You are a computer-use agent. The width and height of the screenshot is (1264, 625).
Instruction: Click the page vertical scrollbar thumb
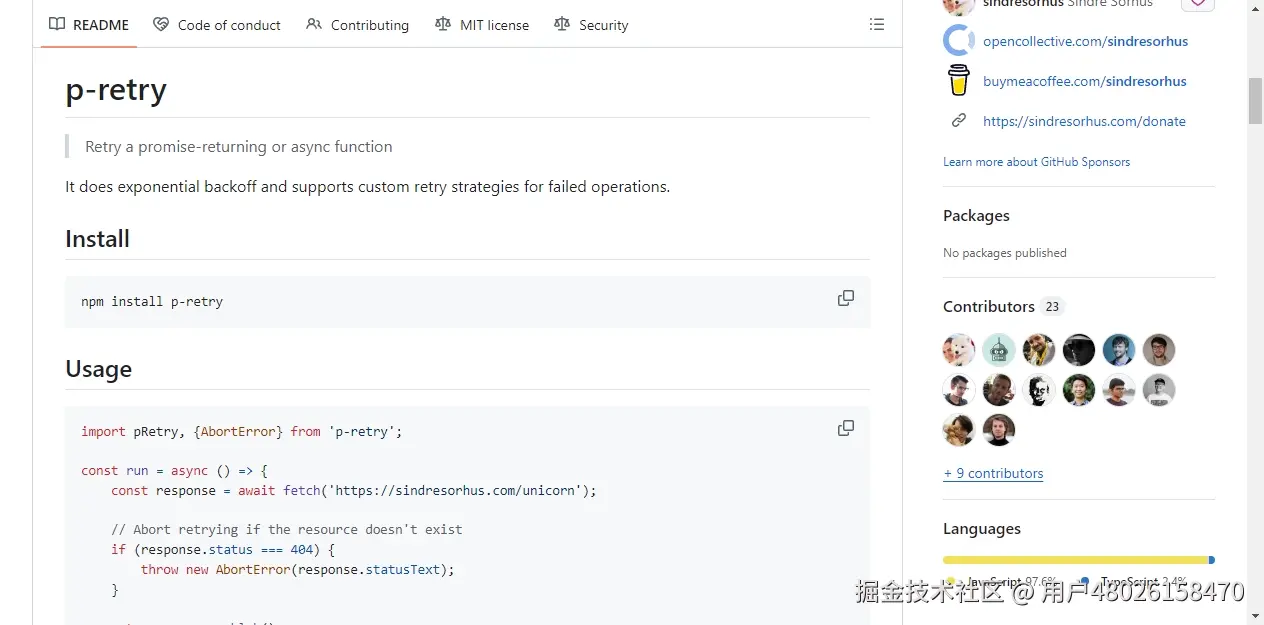(1255, 101)
